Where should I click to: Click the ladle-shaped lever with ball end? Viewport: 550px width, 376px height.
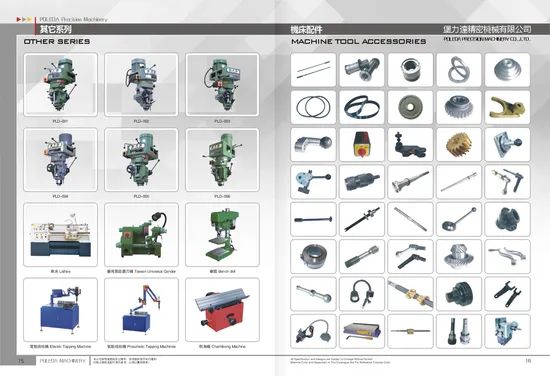pos(459,219)
